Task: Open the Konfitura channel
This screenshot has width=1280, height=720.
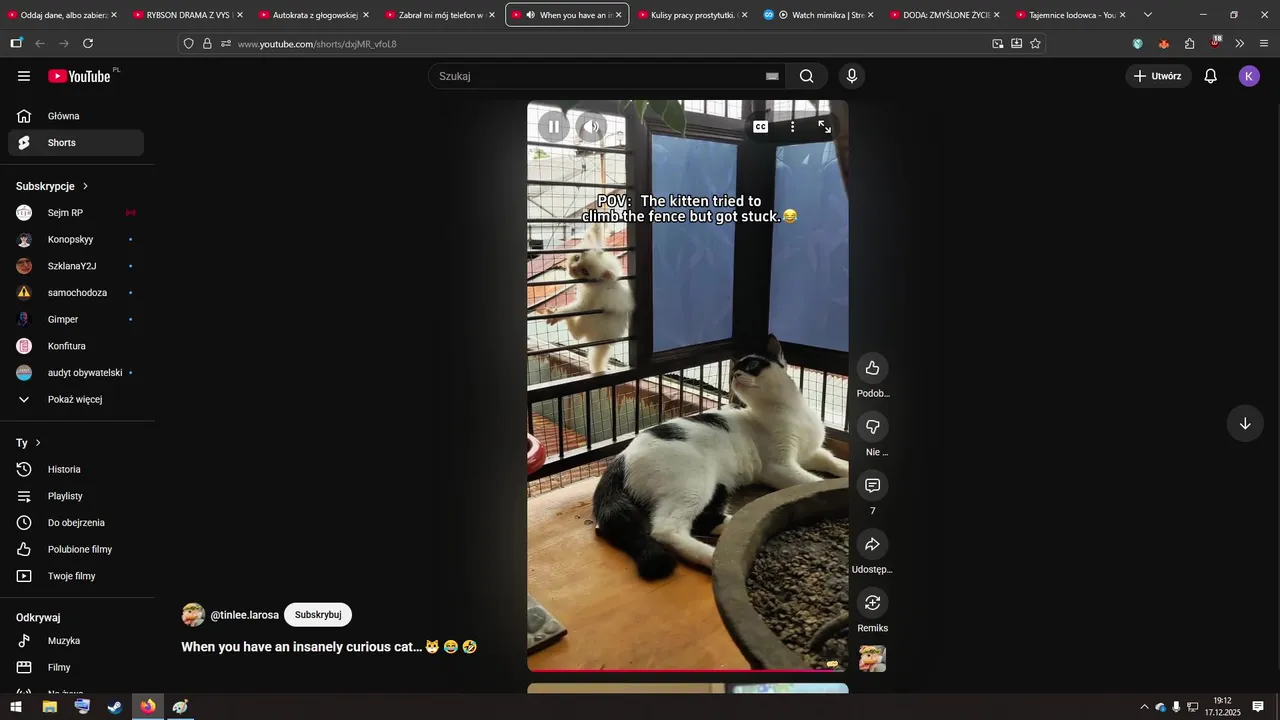Action: pos(76,346)
